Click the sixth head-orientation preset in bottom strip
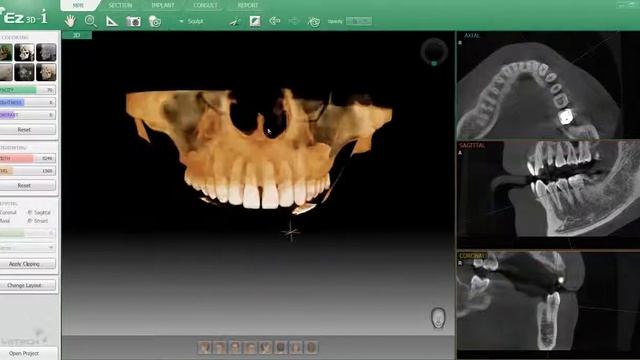This screenshot has width=640, height=360. (x=281, y=347)
